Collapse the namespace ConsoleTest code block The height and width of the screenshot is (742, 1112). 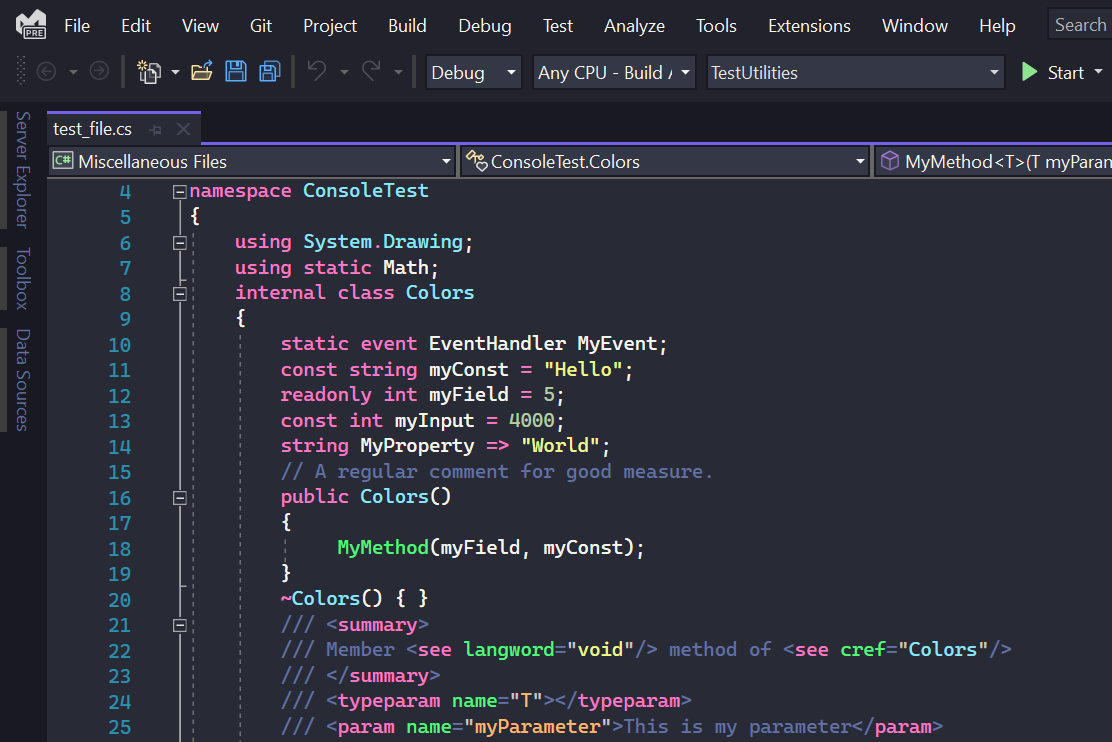(x=179, y=191)
